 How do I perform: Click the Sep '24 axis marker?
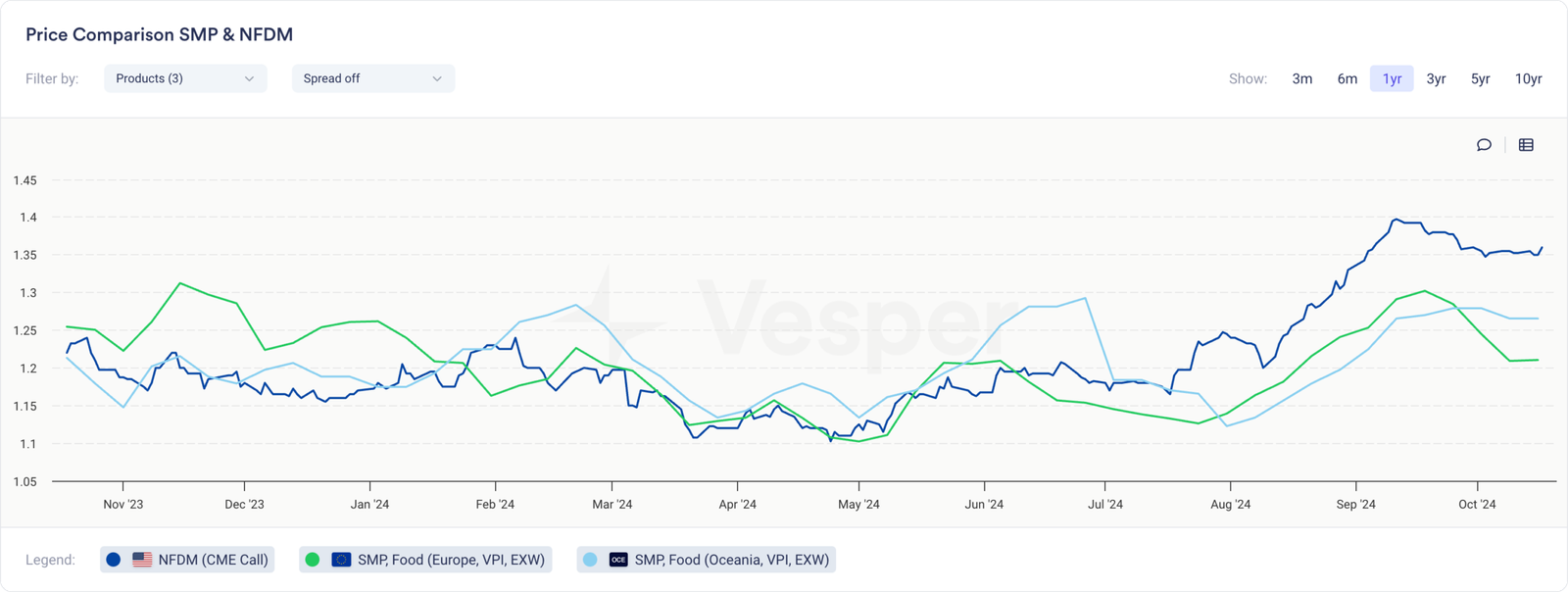click(x=1355, y=504)
